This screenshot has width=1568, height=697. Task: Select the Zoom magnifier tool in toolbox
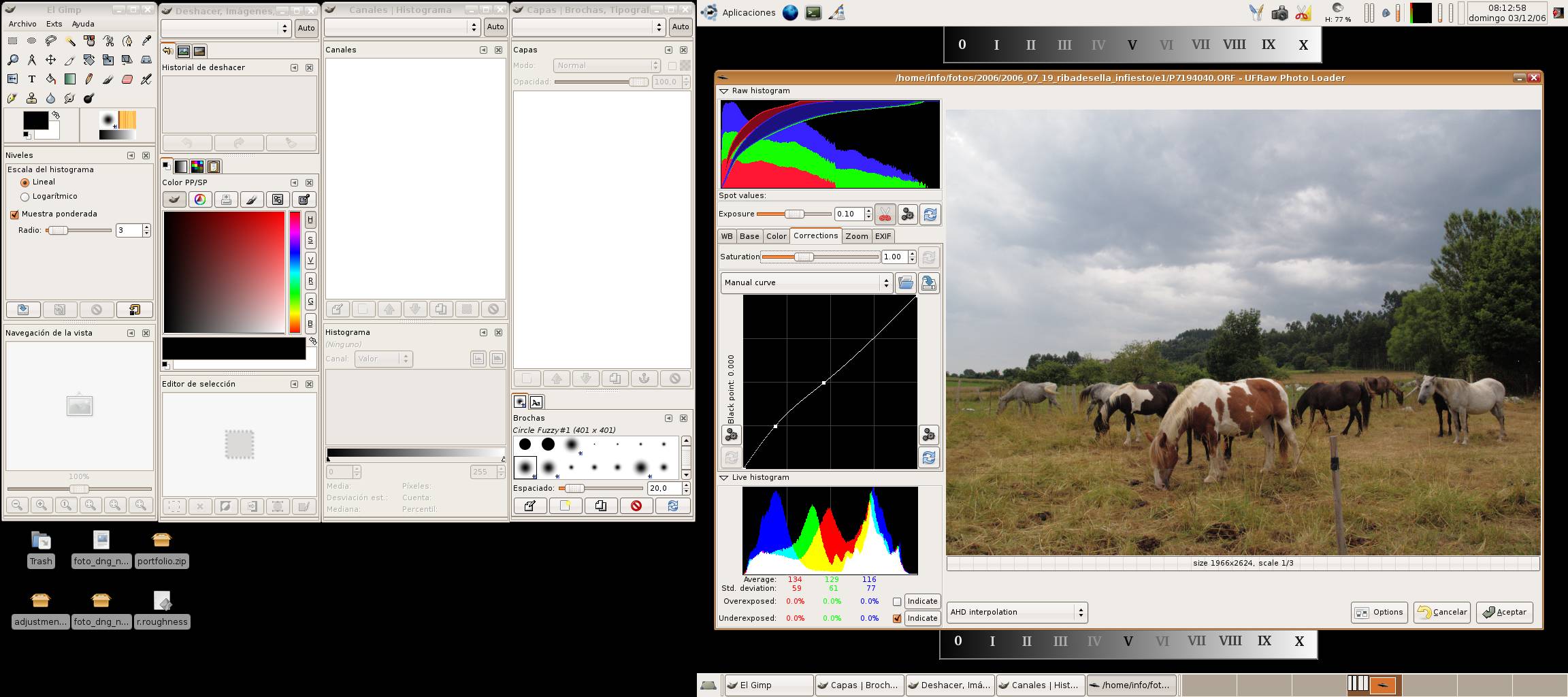(12, 60)
